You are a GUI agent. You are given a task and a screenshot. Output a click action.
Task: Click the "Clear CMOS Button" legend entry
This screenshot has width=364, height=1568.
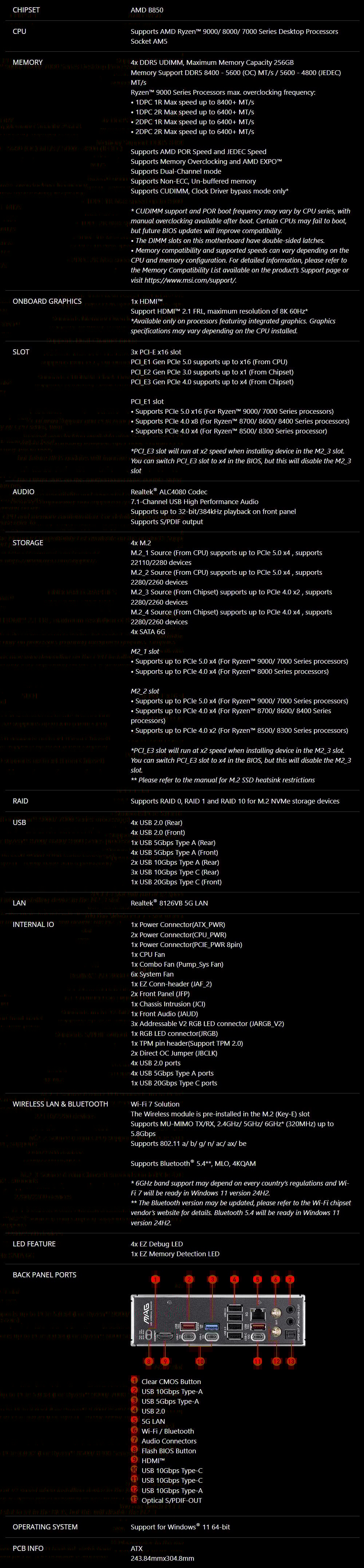point(170,1381)
